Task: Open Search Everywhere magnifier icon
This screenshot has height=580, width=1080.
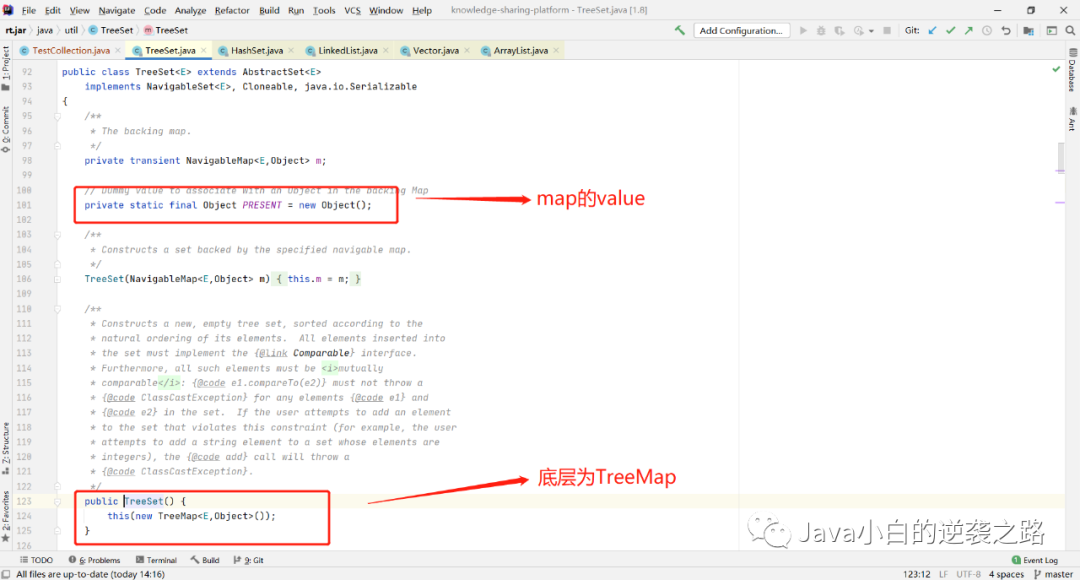Action: 1070,30
